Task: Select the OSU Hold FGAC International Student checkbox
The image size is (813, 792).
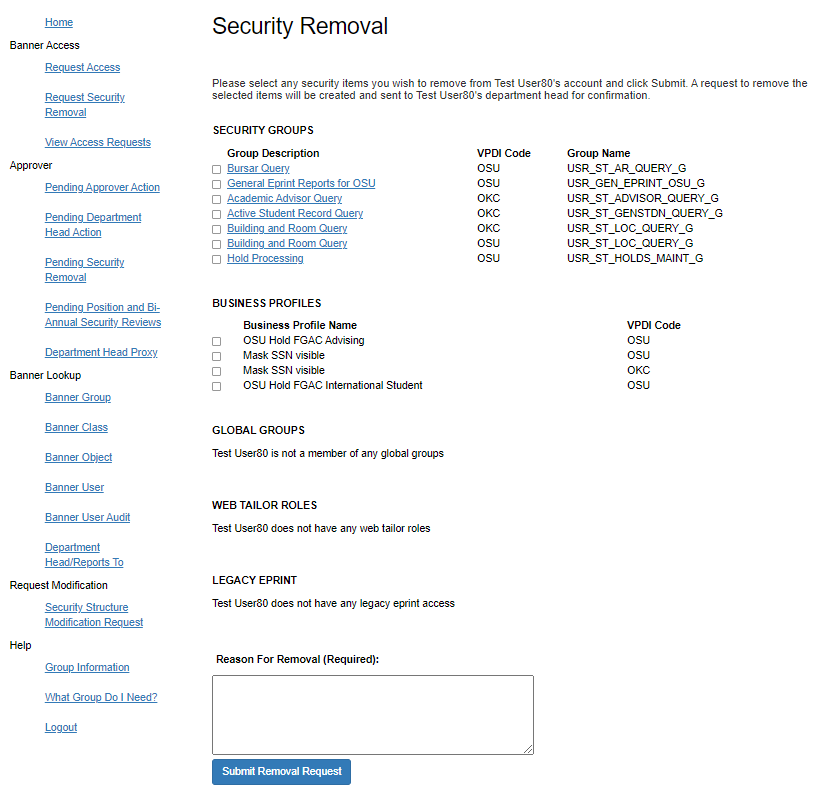Action: [x=216, y=385]
